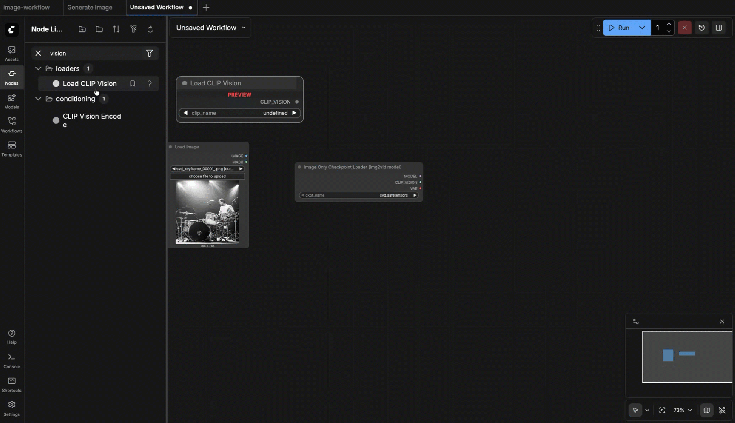The width and height of the screenshot is (735, 423).
Task: Click the Run button
Action: point(618,28)
